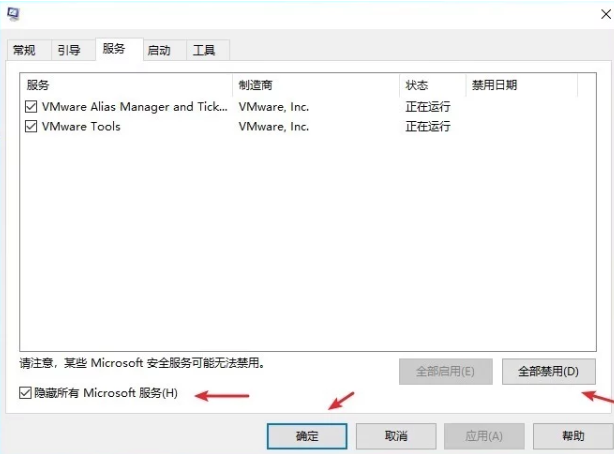Screen dimensions: 614x454
Task: Select the VMware Alias Manager service name
Action: click(134, 106)
